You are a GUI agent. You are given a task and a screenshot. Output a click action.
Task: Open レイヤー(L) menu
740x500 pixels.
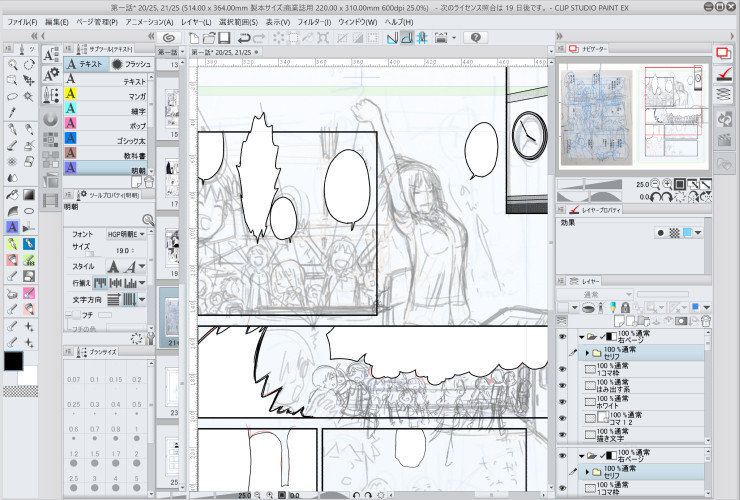[196, 22]
